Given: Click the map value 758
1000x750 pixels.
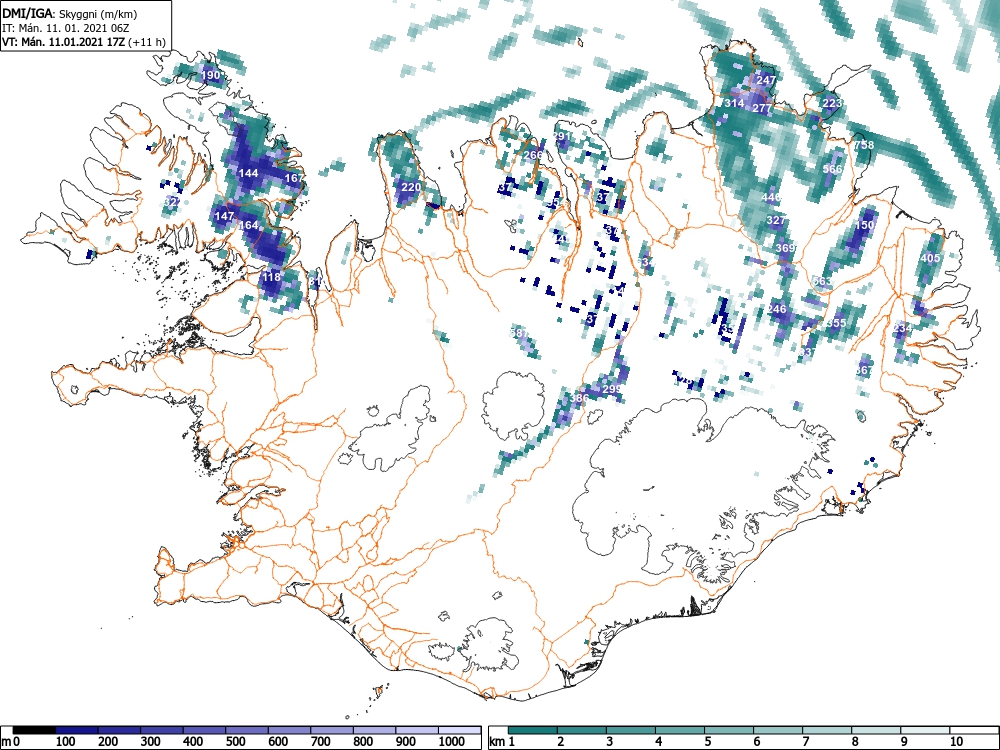Looking at the screenshot, I should [864, 145].
